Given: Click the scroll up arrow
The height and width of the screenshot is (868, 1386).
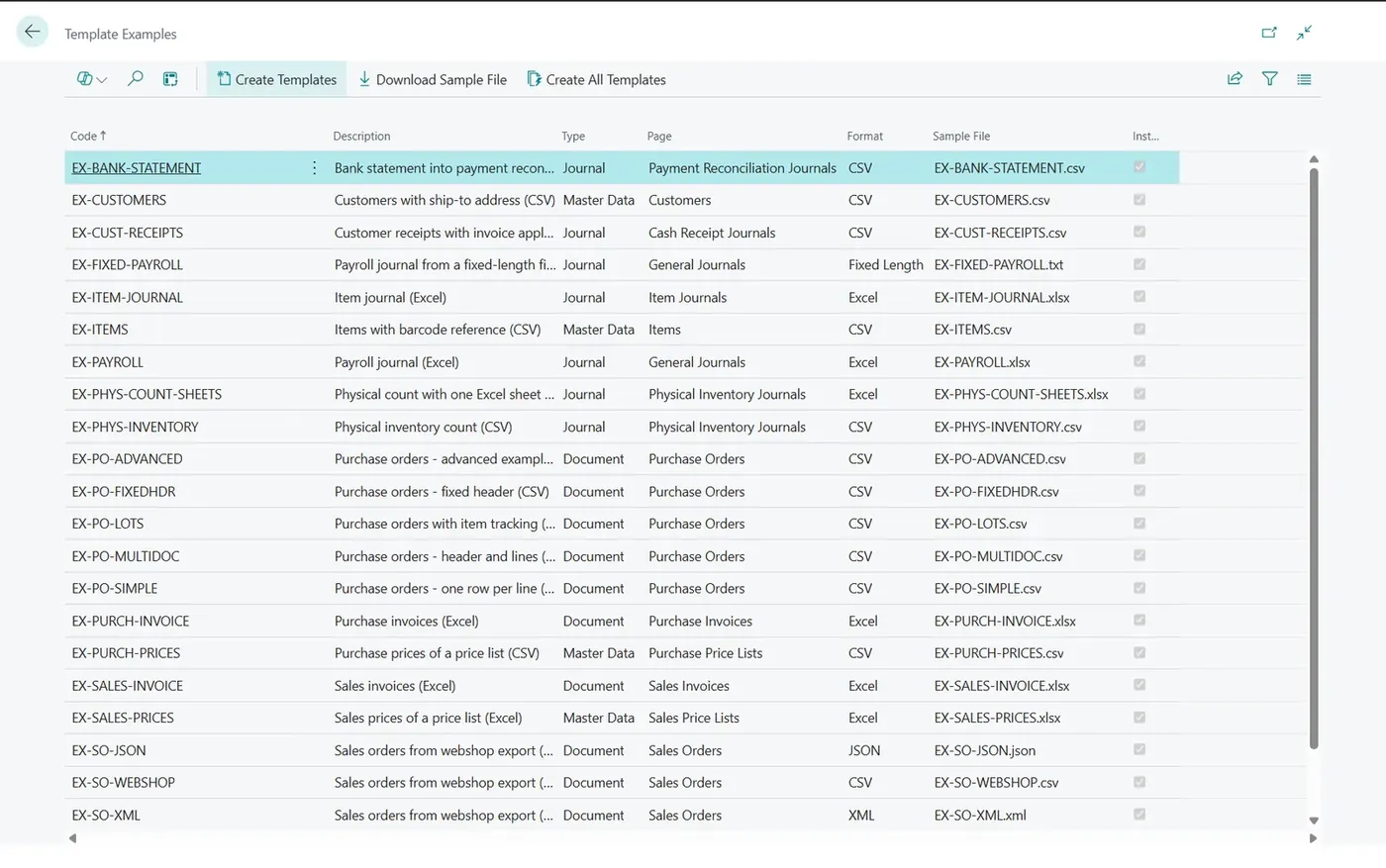Looking at the screenshot, I should 1314,158.
